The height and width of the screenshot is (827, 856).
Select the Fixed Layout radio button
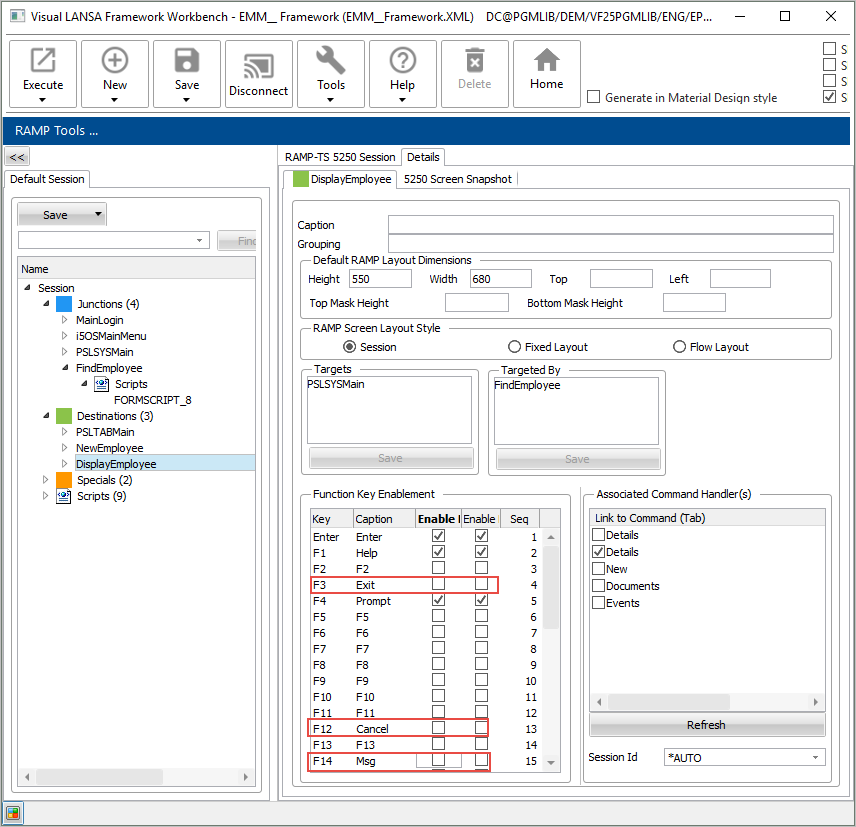(515, 347)
